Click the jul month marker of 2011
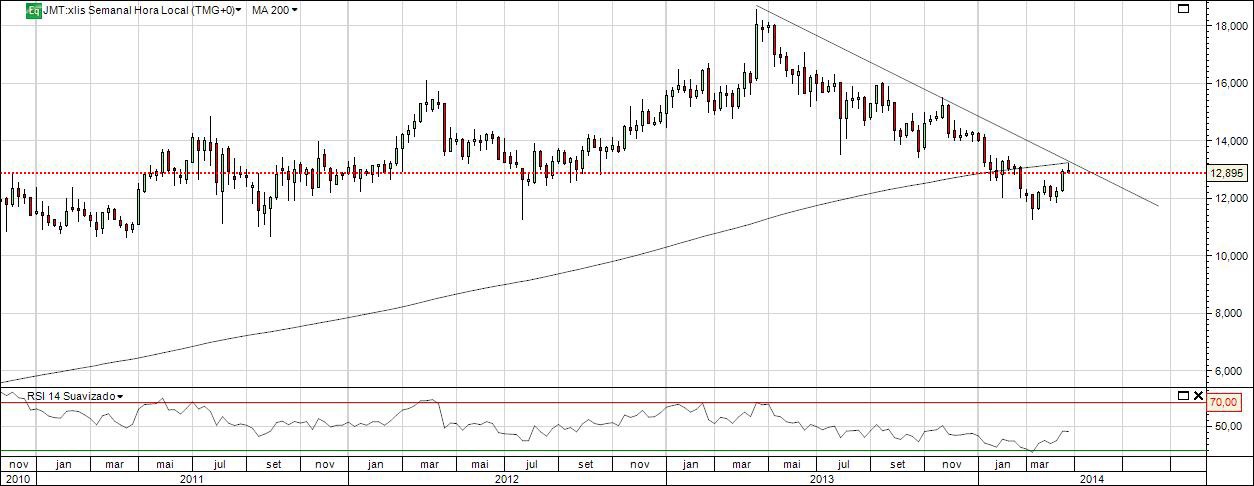This screenshot has width=1254, height=486. tap(219, 465)
